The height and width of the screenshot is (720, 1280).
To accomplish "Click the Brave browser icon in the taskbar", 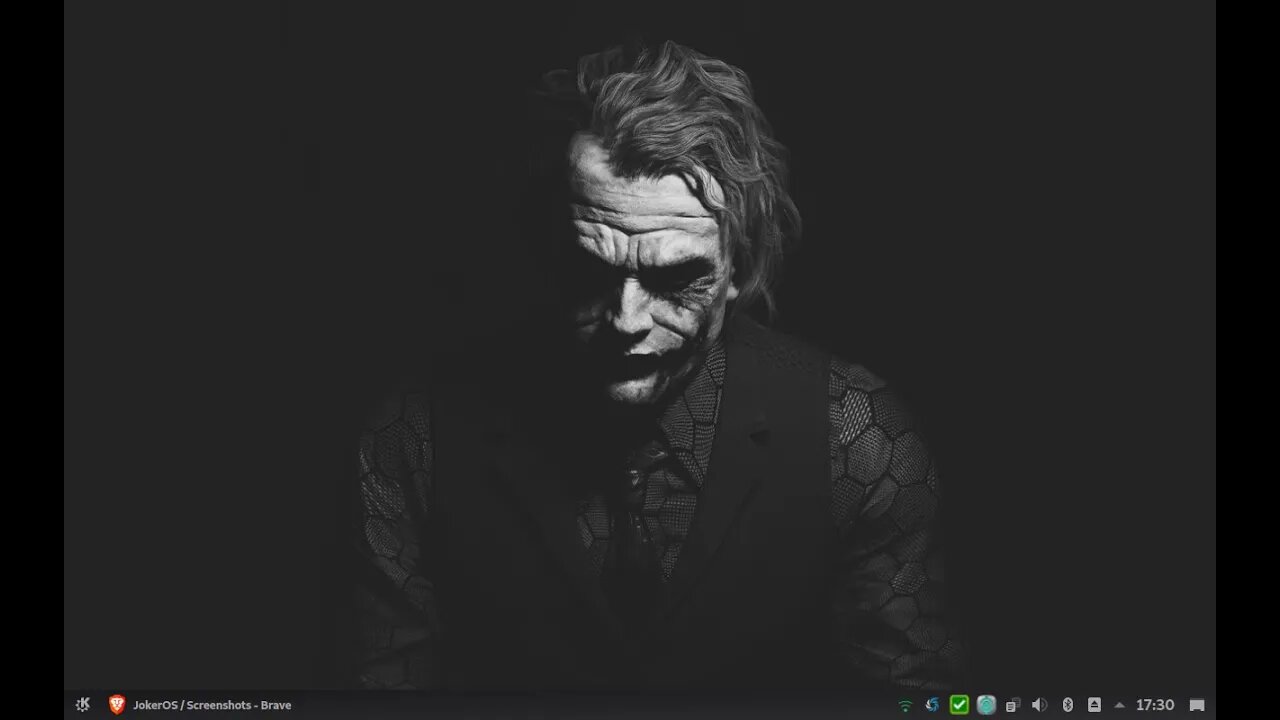I will click(x=117, y=705).
